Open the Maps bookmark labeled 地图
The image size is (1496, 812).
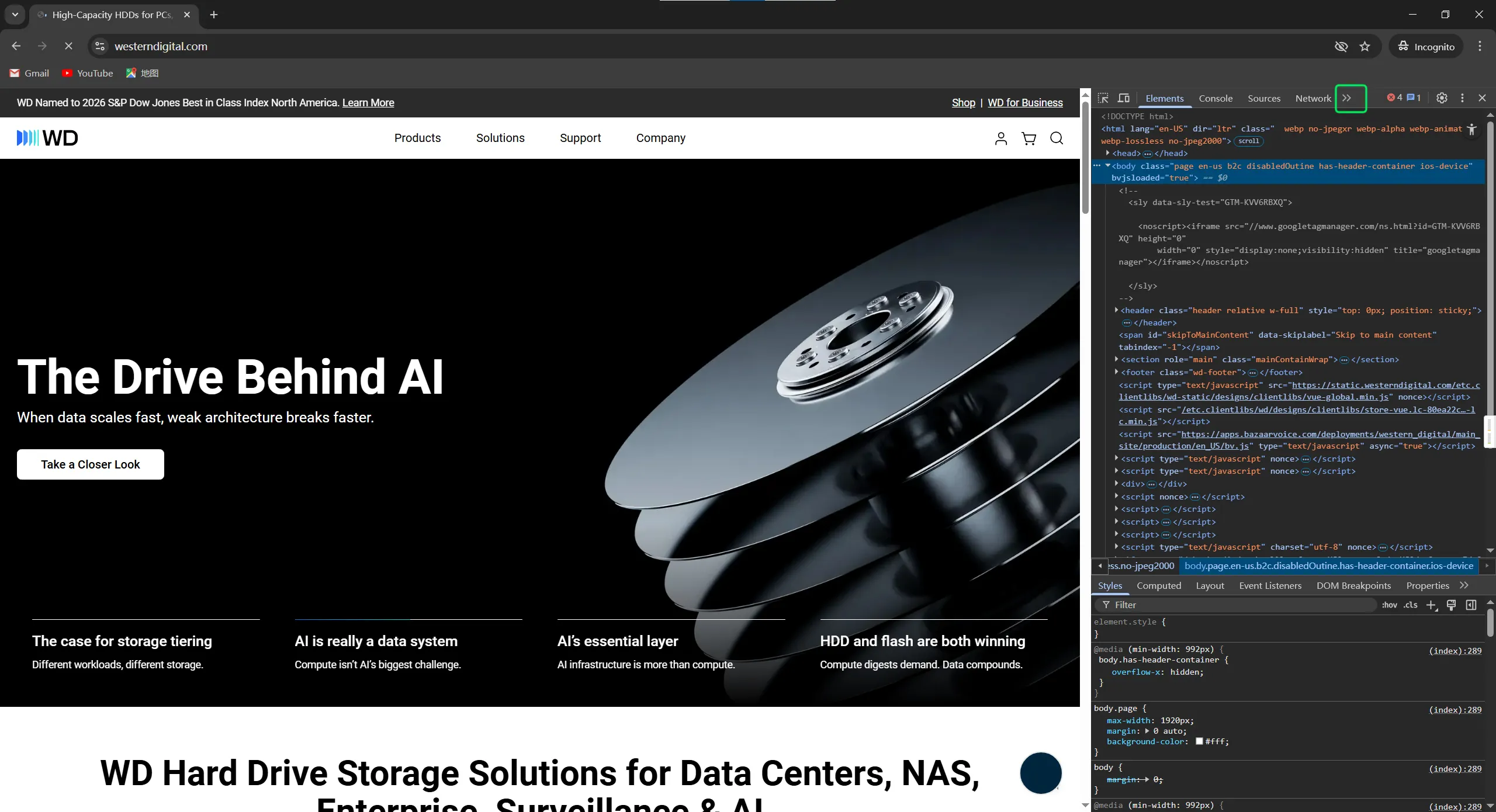143,73
